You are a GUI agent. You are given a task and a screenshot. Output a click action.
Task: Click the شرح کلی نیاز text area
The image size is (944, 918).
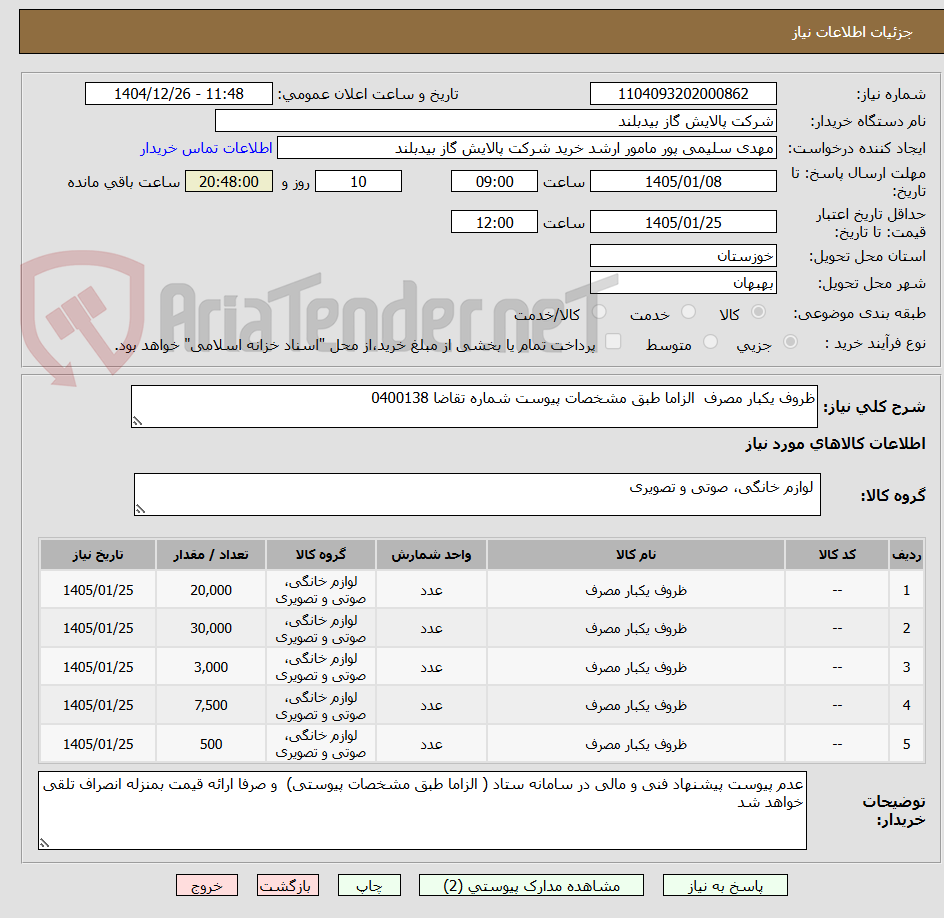(x=474, y=407)
